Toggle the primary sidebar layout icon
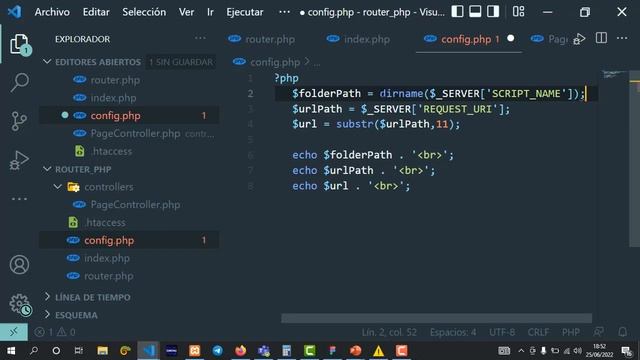Viewport: 640px width, 360px height. (x=457, y=11)
